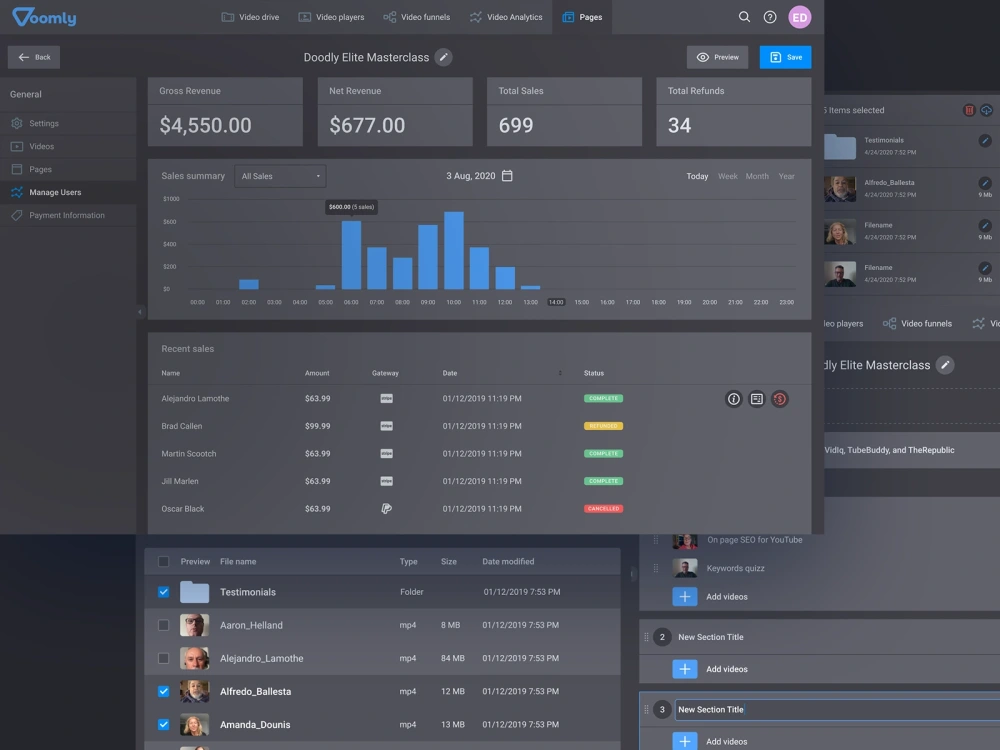Delete selected items using the trash icon

[x=969, y=110]
